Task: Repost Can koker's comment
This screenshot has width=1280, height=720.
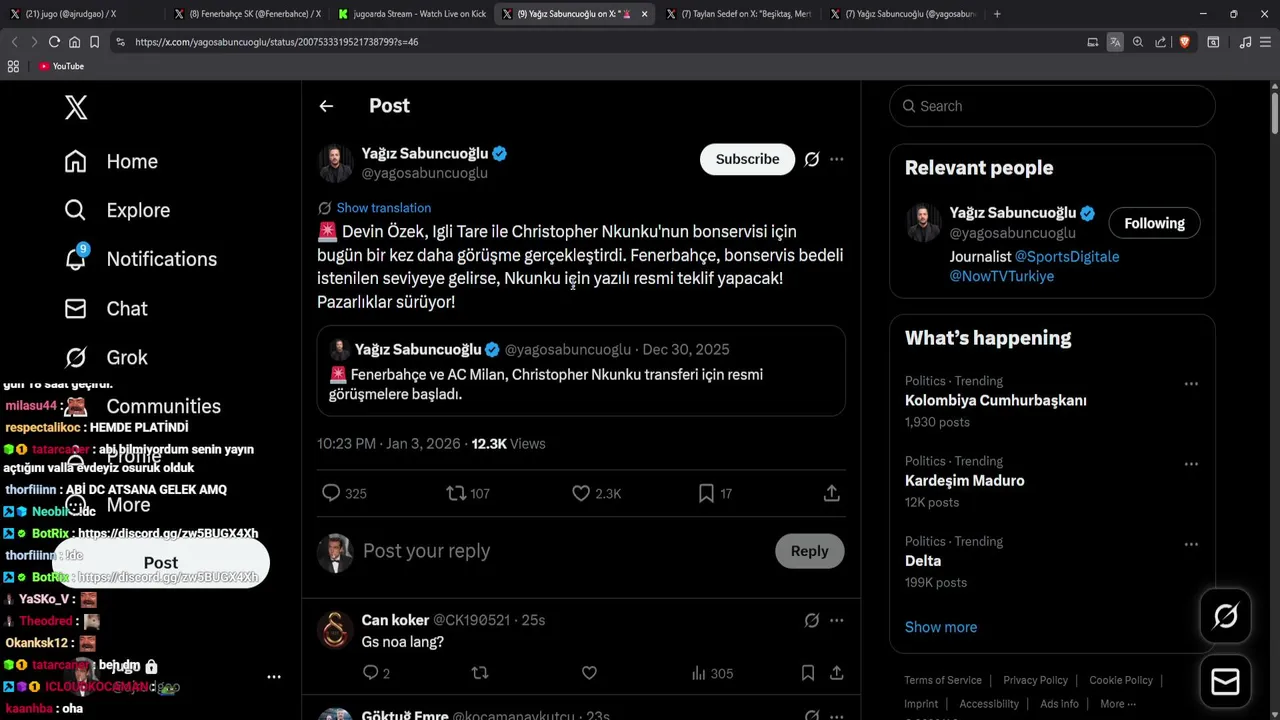Action: point(480,673)
